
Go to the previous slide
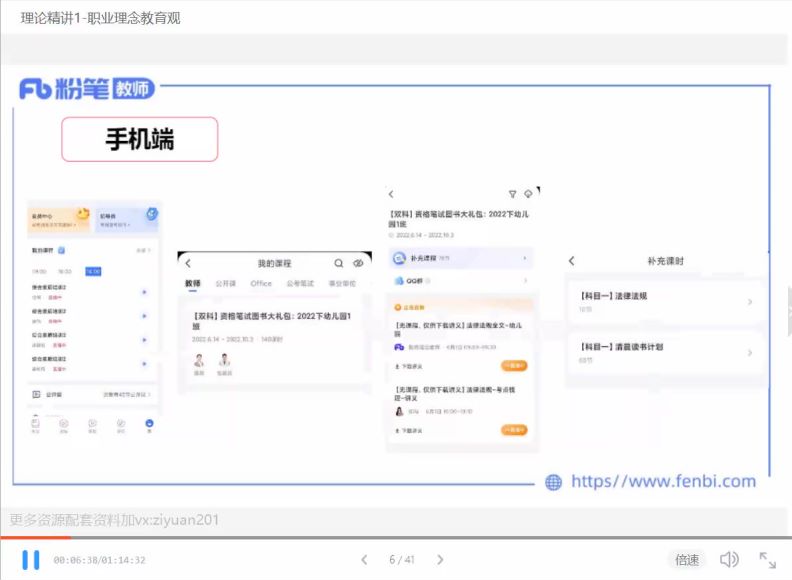point(364,559)
